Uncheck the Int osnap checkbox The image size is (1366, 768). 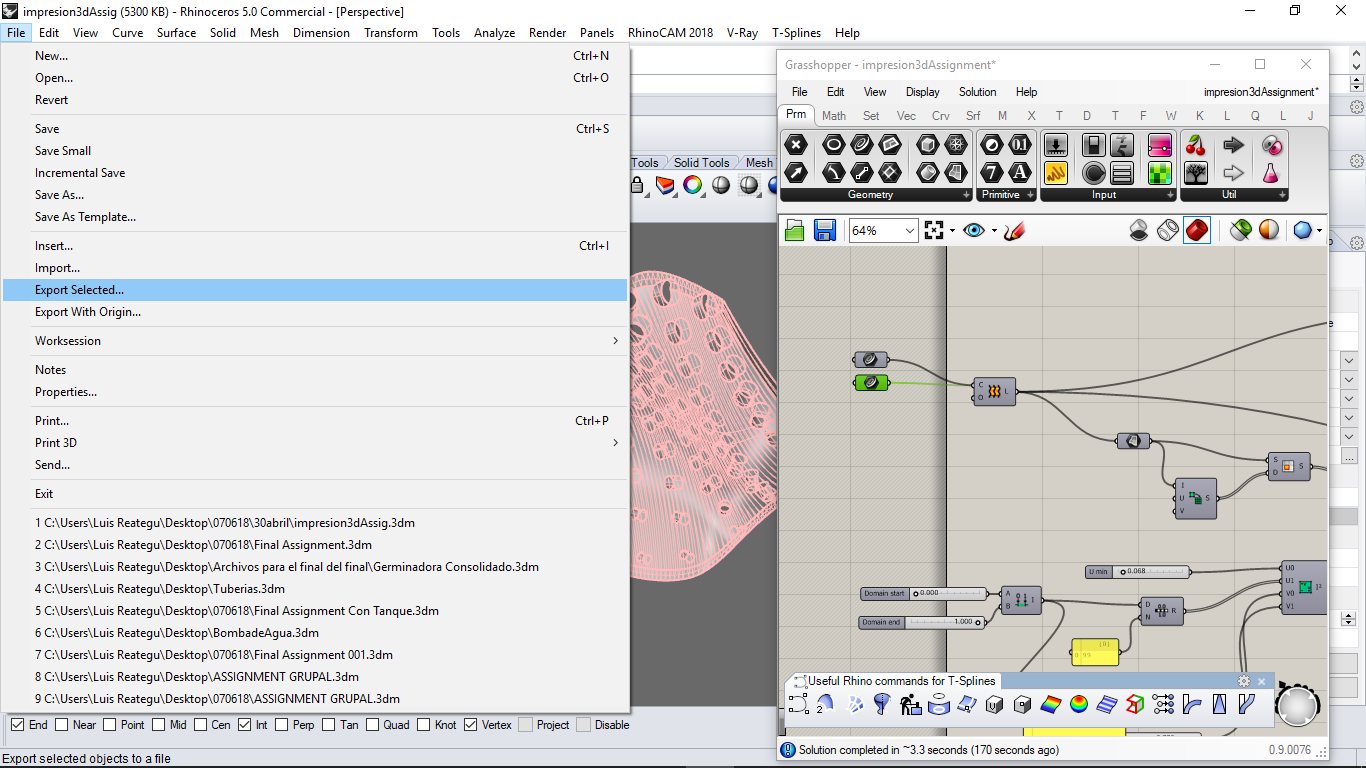pyautogui.click(x=245, y=725)
